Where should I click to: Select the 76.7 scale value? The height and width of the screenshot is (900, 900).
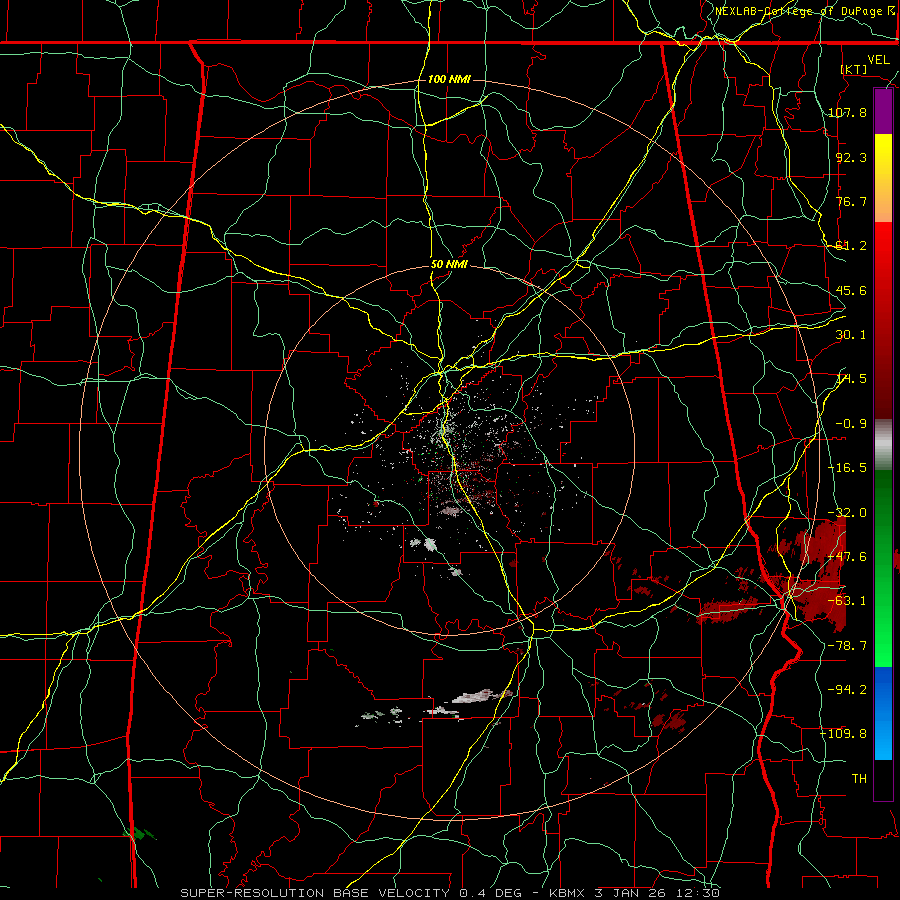coord(851,201)
